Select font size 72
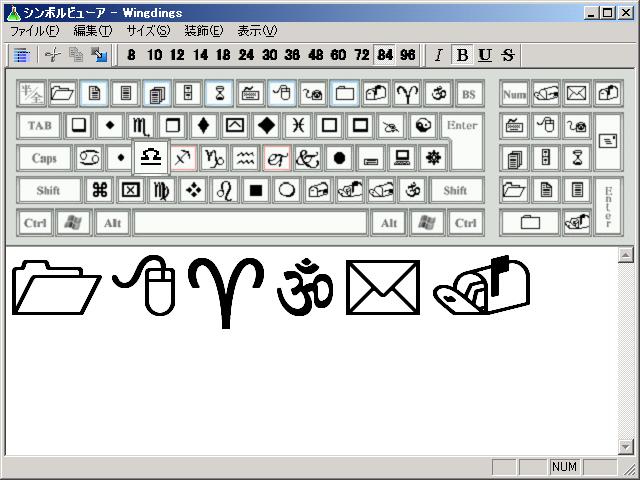This screenshot has height=480, width=640. 362,55
